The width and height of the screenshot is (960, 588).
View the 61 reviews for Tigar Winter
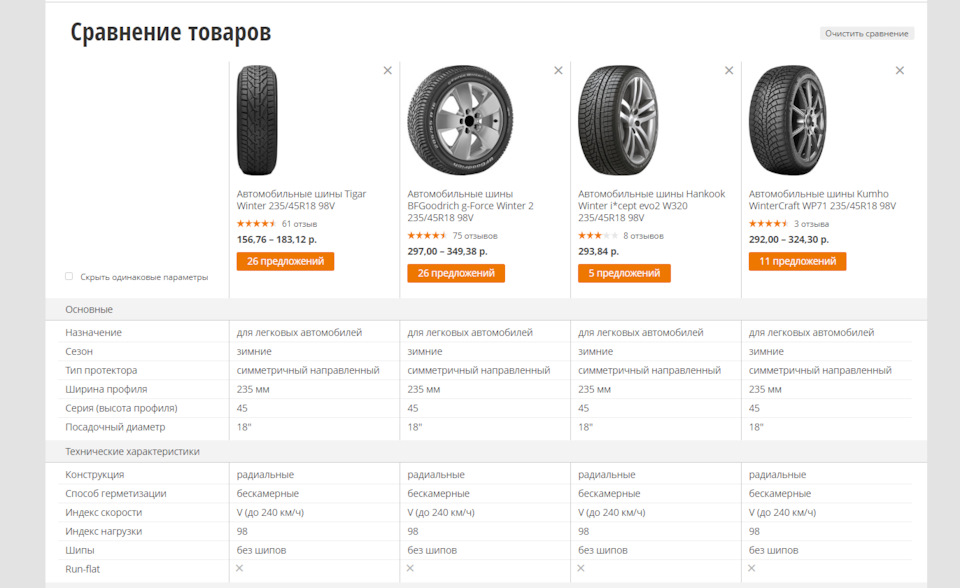tap(299, 224)
